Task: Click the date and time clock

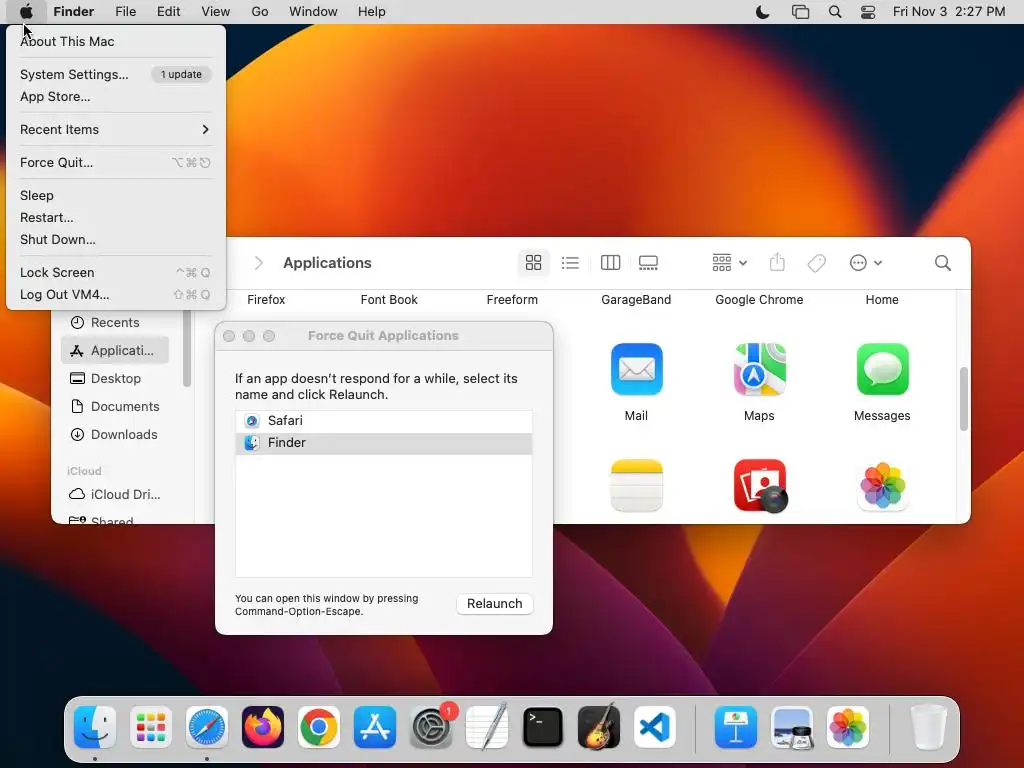Action: coord(949,12)
